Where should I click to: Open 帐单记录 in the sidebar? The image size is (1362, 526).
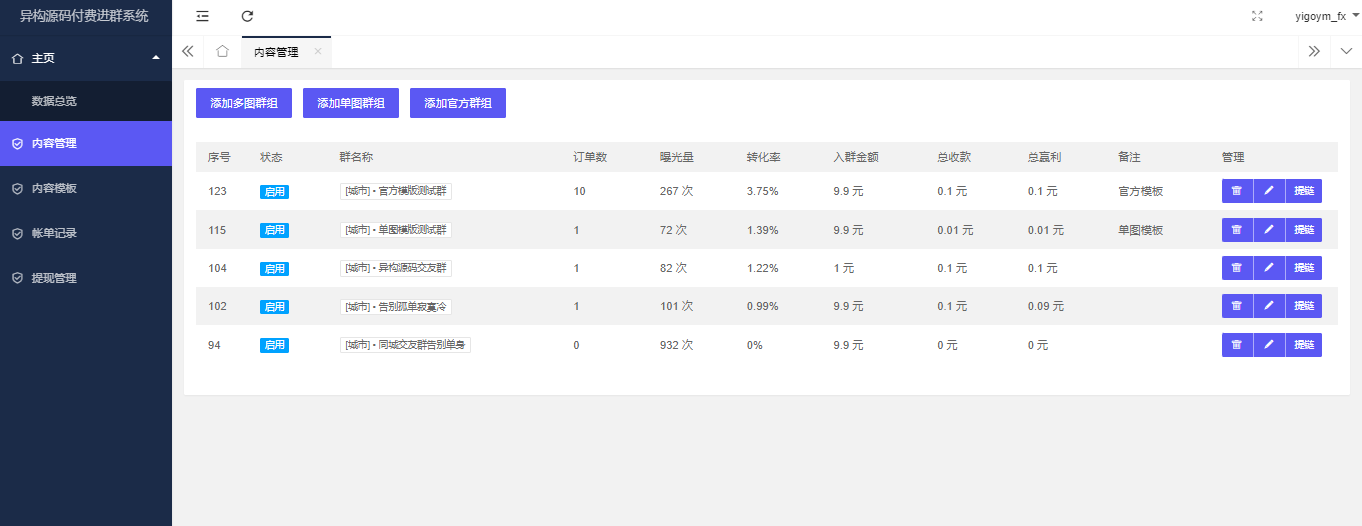point(54,233)
